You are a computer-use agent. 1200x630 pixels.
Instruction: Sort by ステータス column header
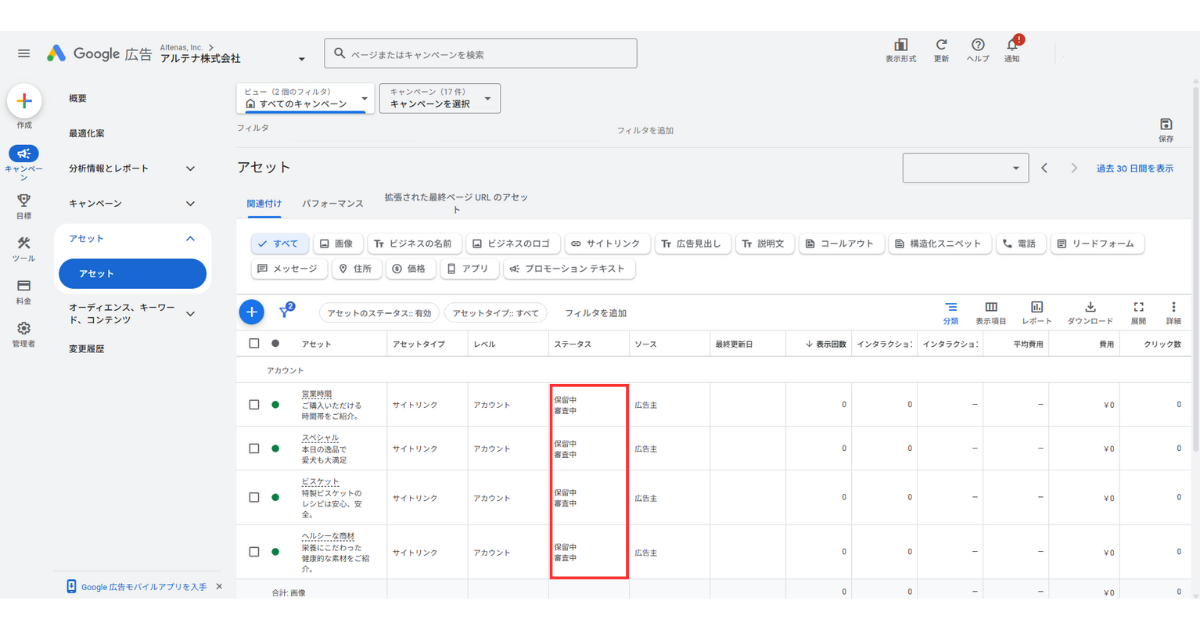click(573, 344)
